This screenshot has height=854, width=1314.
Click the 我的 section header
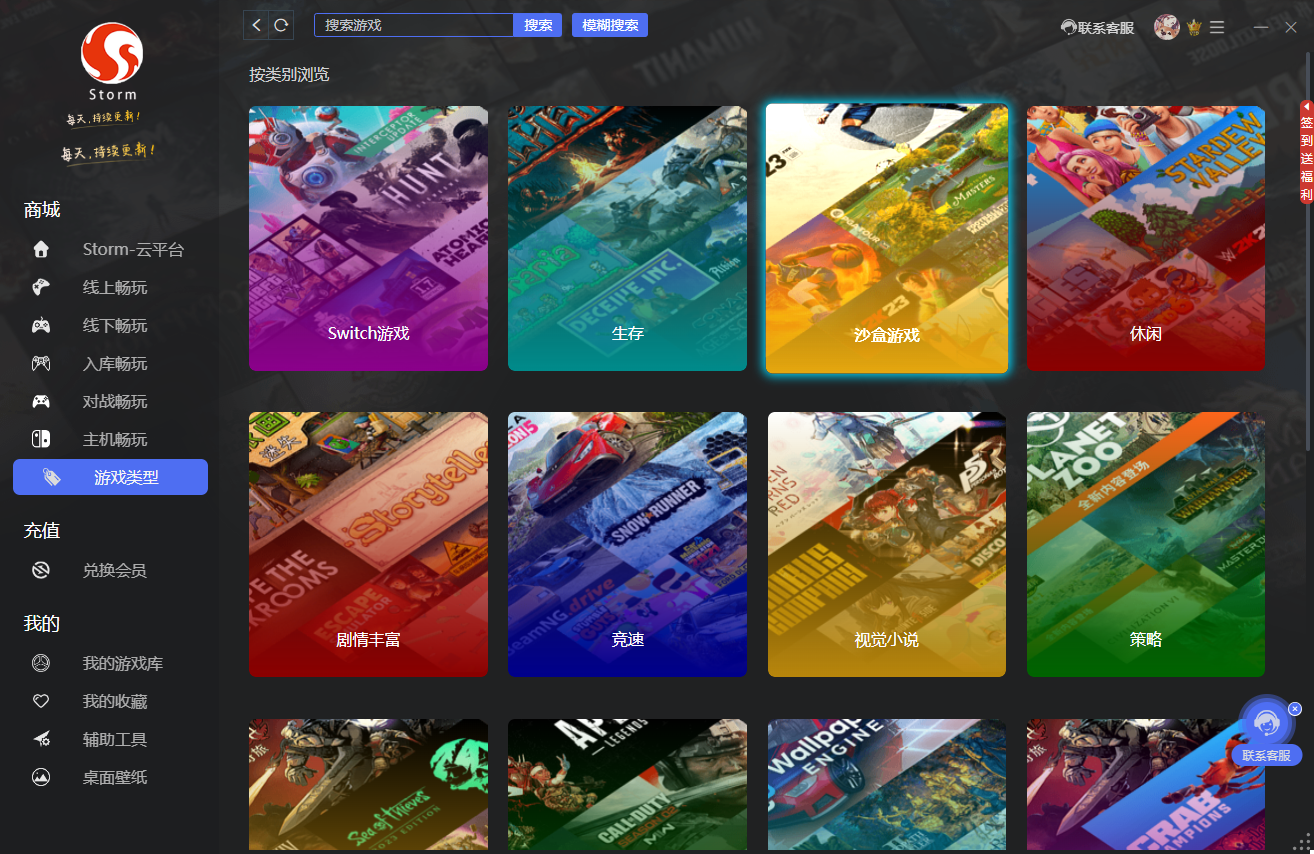(x=42, y=624)
